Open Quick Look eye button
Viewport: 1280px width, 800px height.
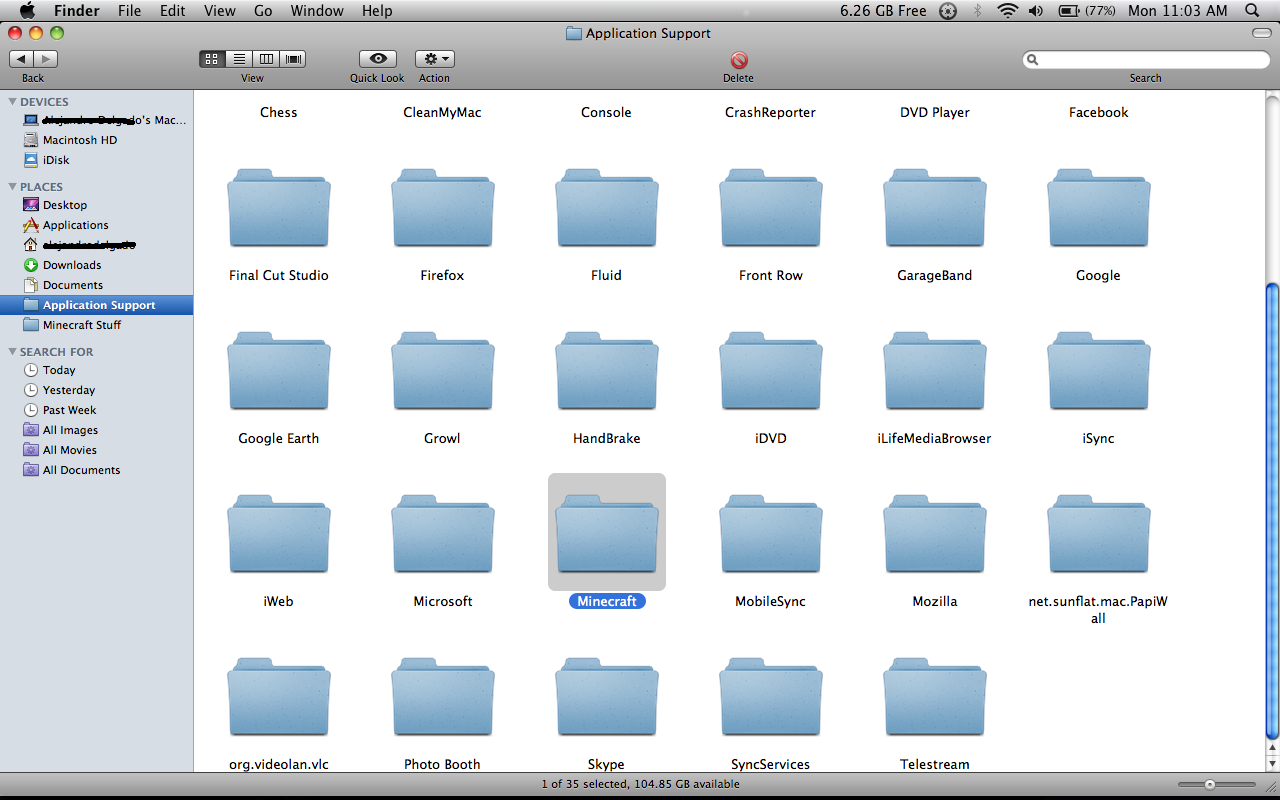pyautogui.click(x=377, y=59)
